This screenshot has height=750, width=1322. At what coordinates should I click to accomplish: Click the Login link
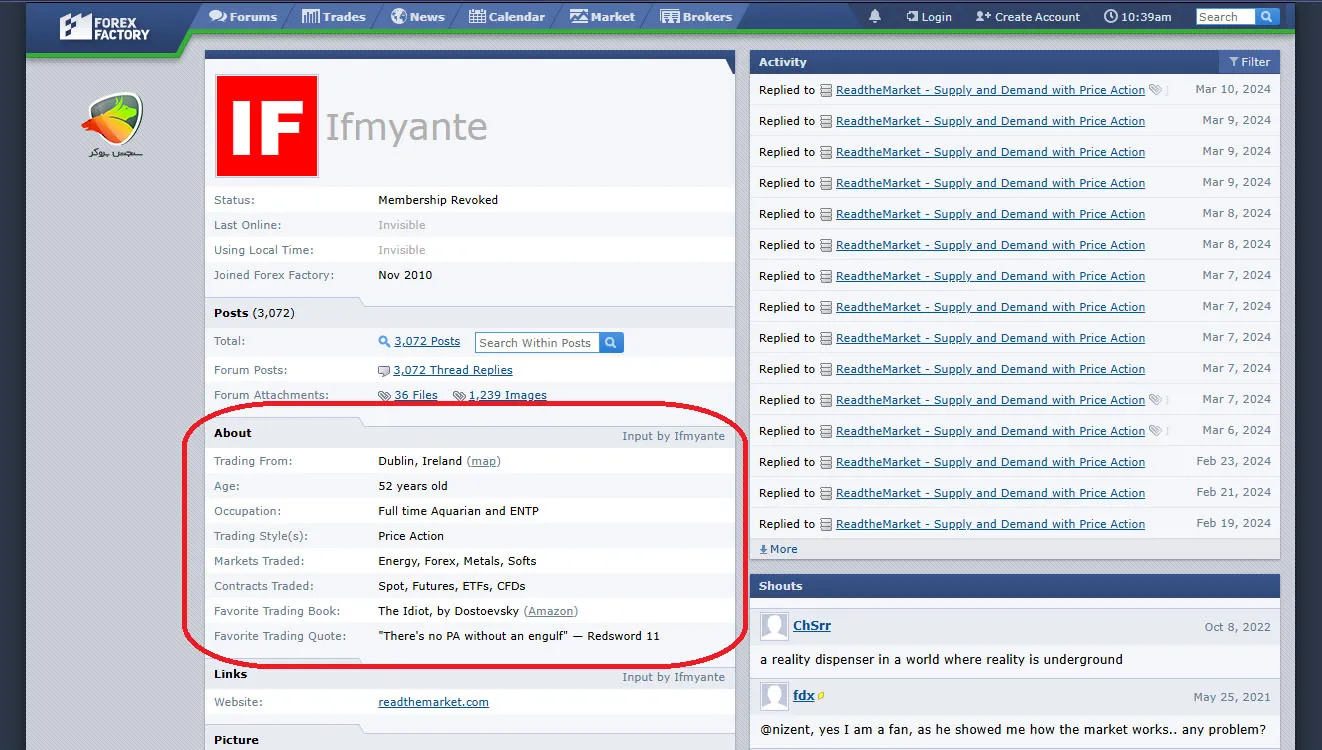[x=928, y=17]
